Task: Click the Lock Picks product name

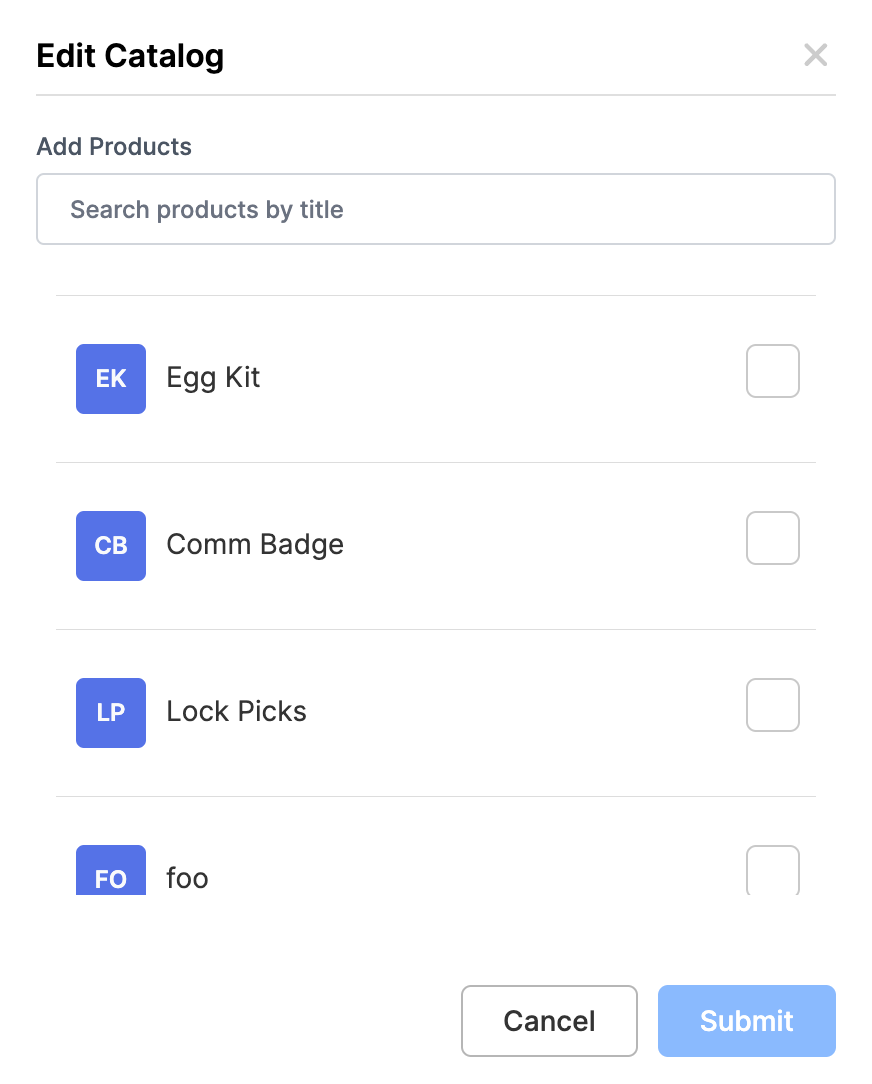Action: click(236, 712)
